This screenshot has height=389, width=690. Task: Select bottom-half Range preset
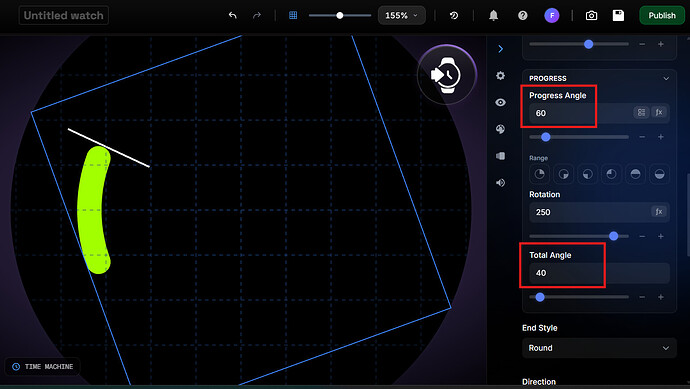(x=659, y=174)
